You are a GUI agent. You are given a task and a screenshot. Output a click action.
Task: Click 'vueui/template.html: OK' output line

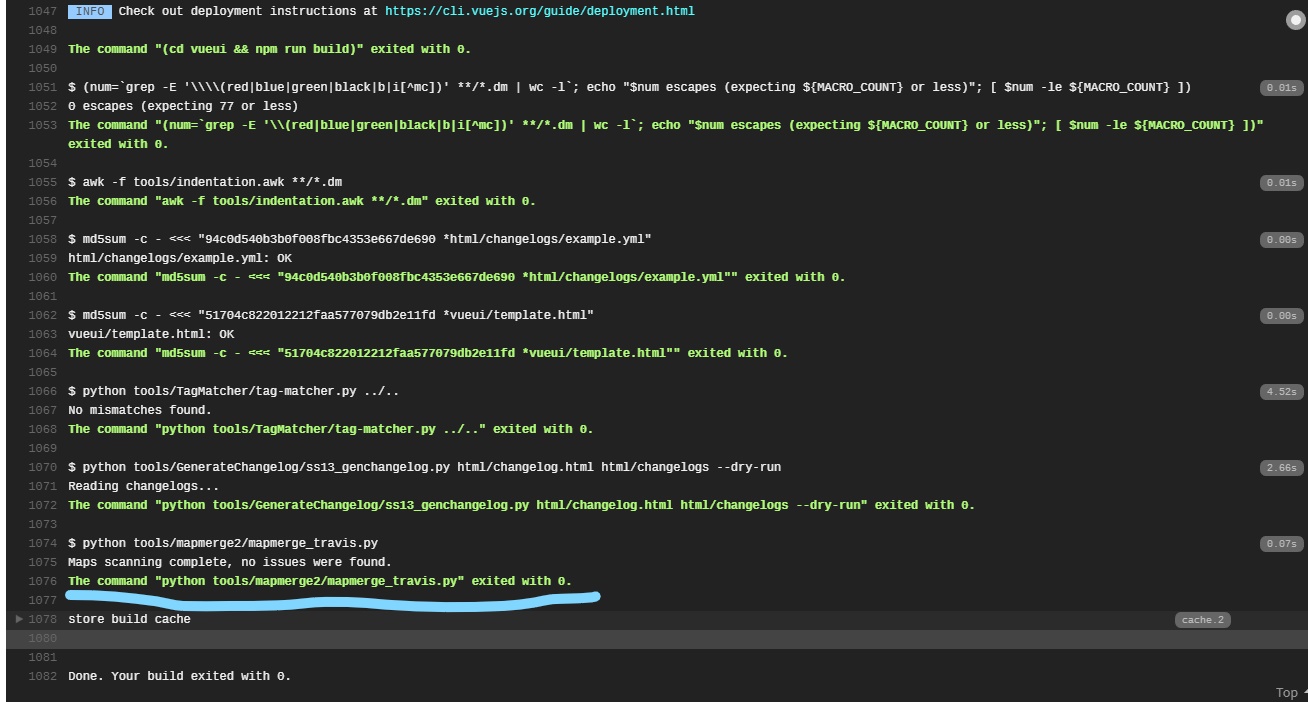pos(151,334)
